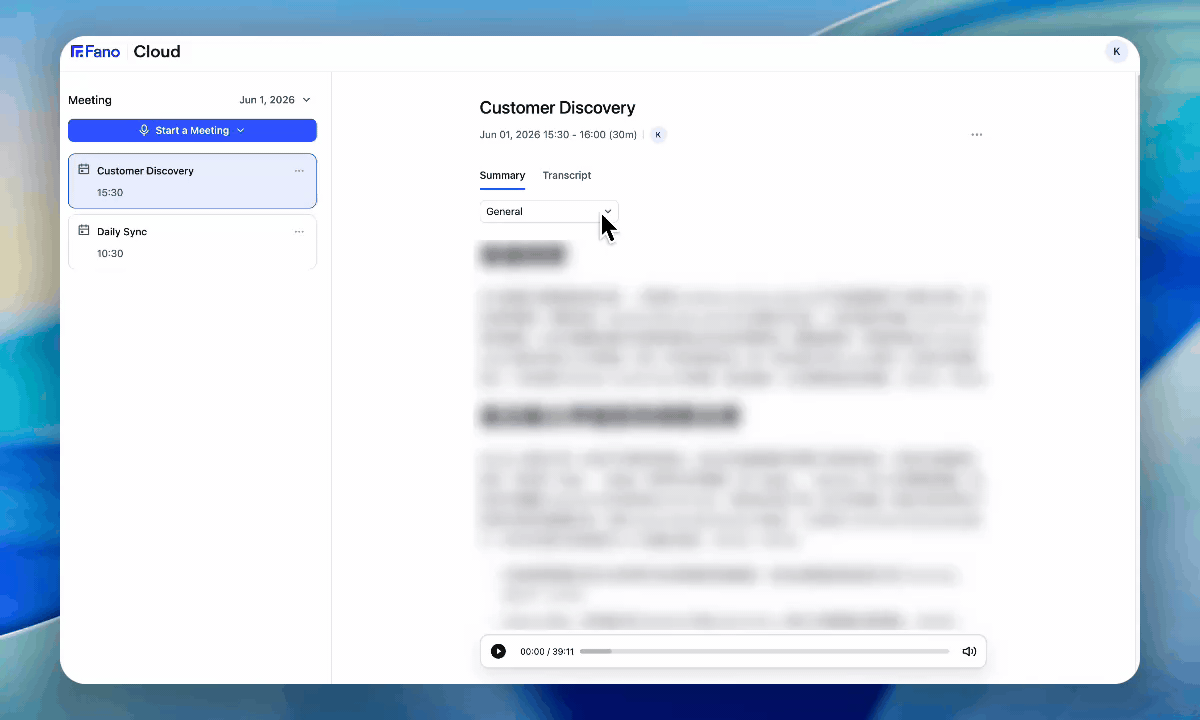1200x720 pixels.
Task: Click the Customer Discovery heading title
Action: [x=557, y=108]
